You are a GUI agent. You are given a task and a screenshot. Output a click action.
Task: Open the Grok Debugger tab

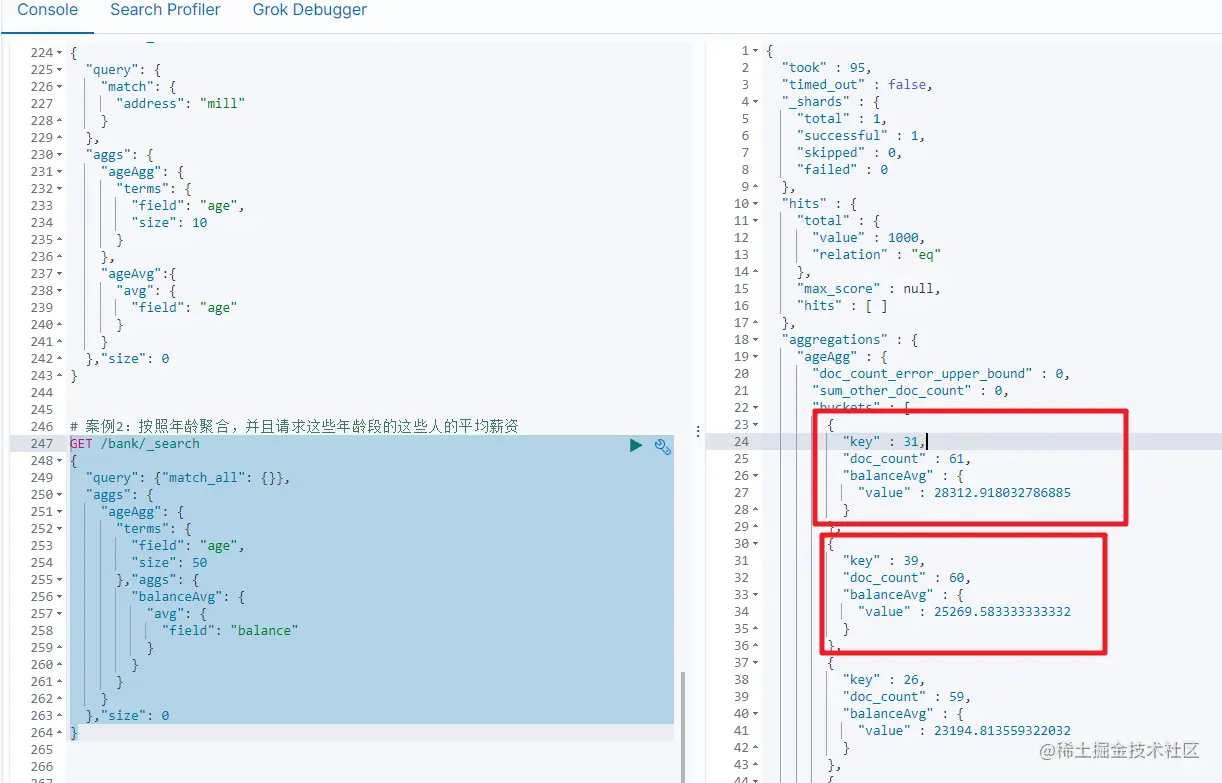(x=309, y=10)
